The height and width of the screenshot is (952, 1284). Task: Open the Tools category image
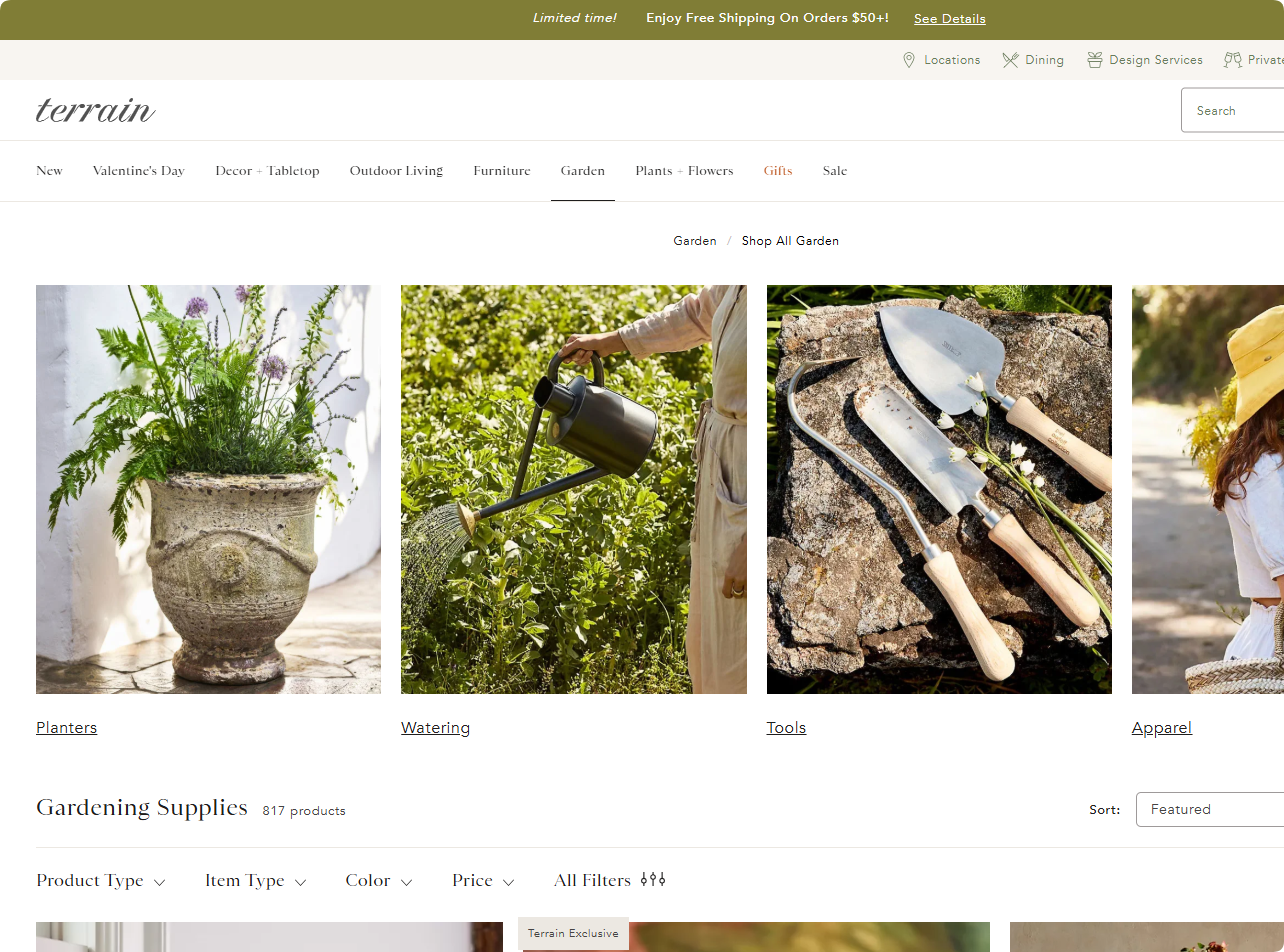pos(938,489)
